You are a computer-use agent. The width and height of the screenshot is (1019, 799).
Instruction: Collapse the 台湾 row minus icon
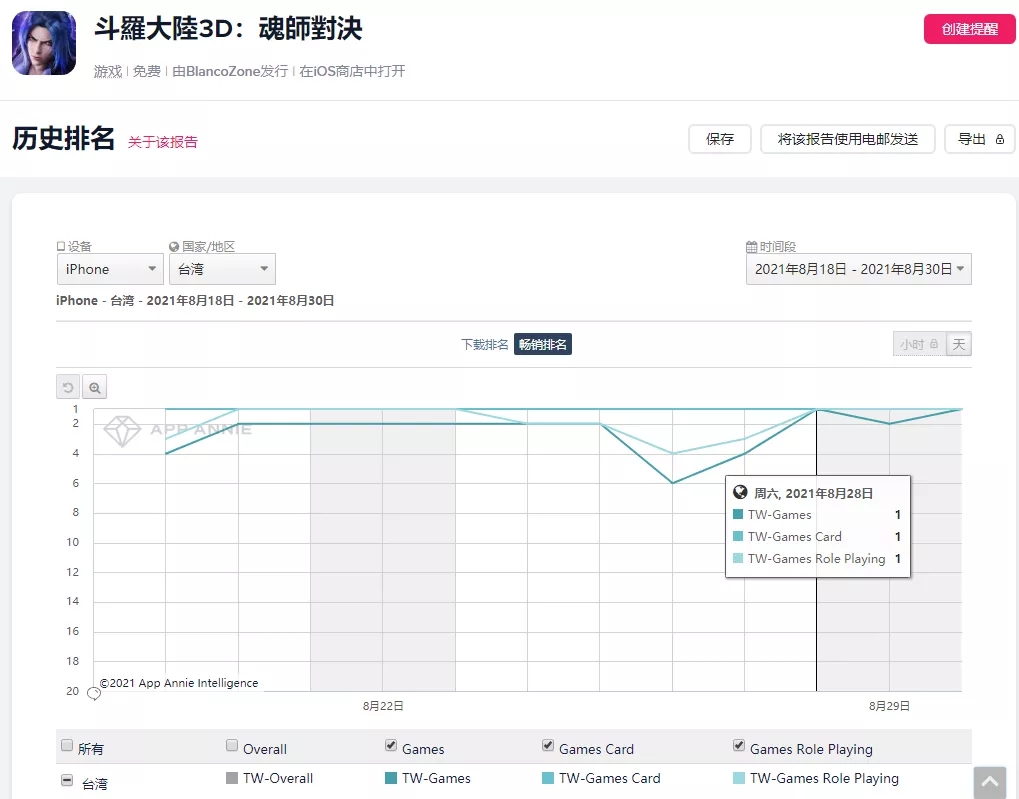tap(67, 780)
